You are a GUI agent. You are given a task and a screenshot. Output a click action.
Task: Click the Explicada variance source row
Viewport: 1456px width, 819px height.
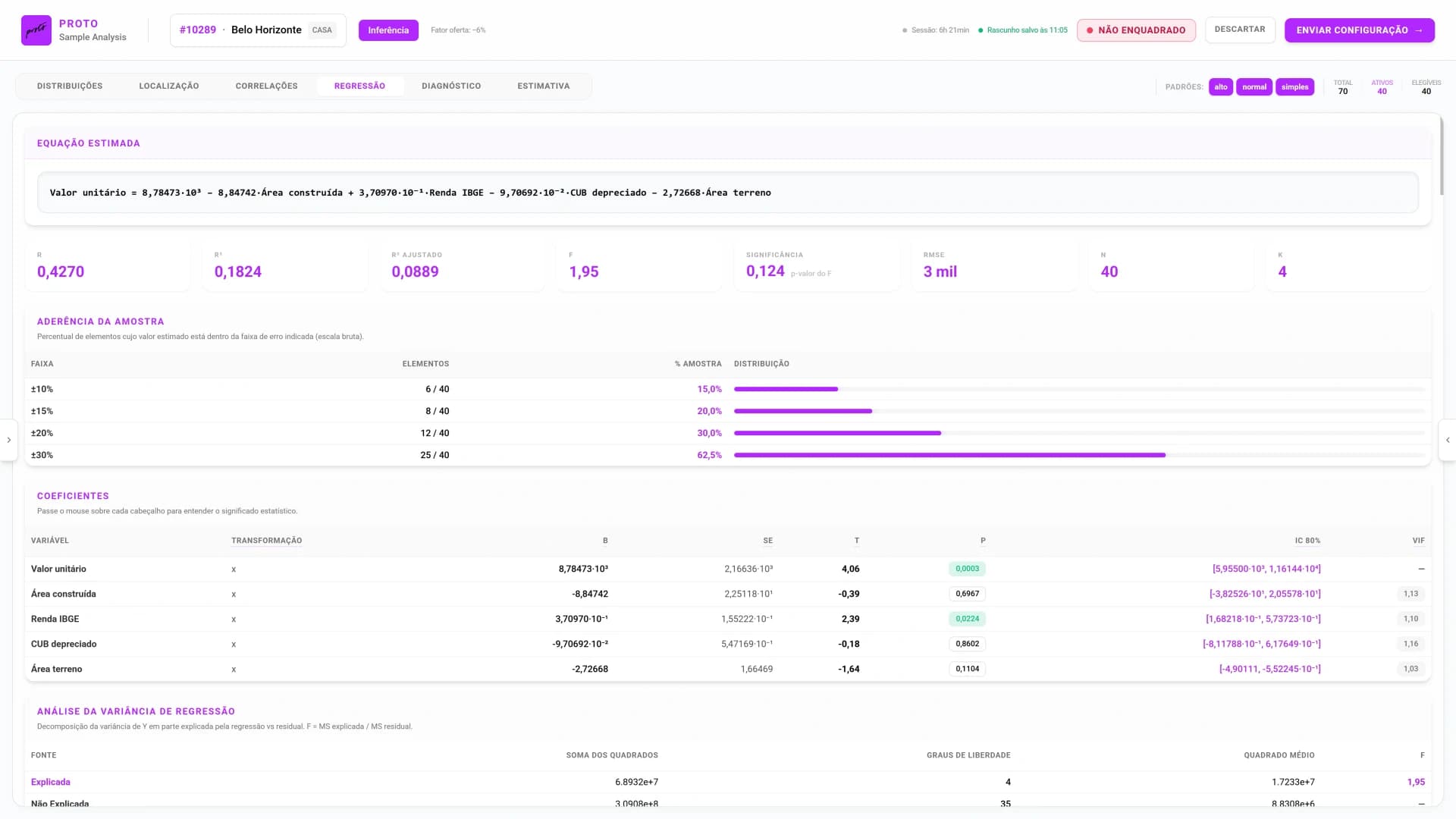point(728,782)
